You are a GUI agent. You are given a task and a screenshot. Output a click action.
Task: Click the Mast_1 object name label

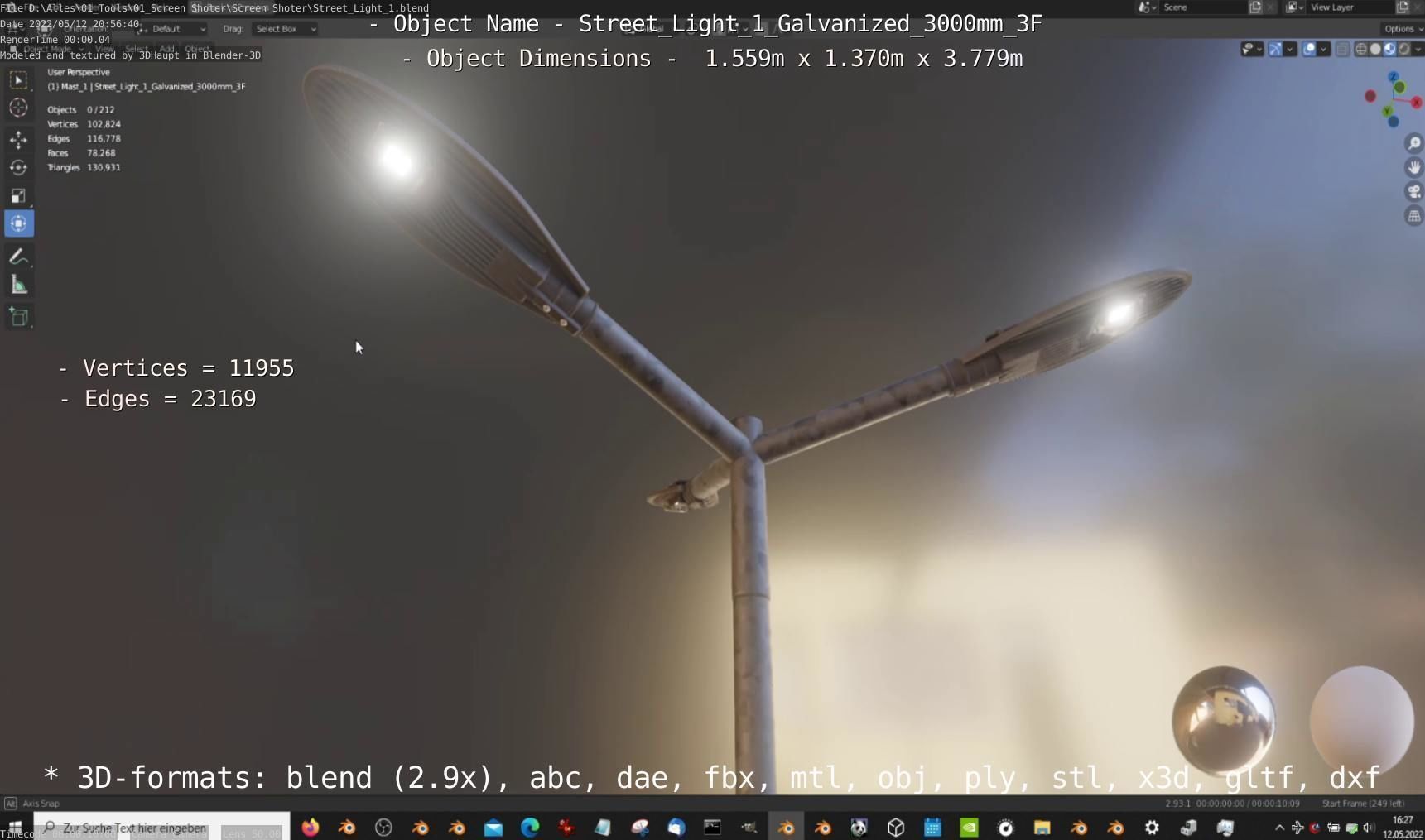pos(147,86)
